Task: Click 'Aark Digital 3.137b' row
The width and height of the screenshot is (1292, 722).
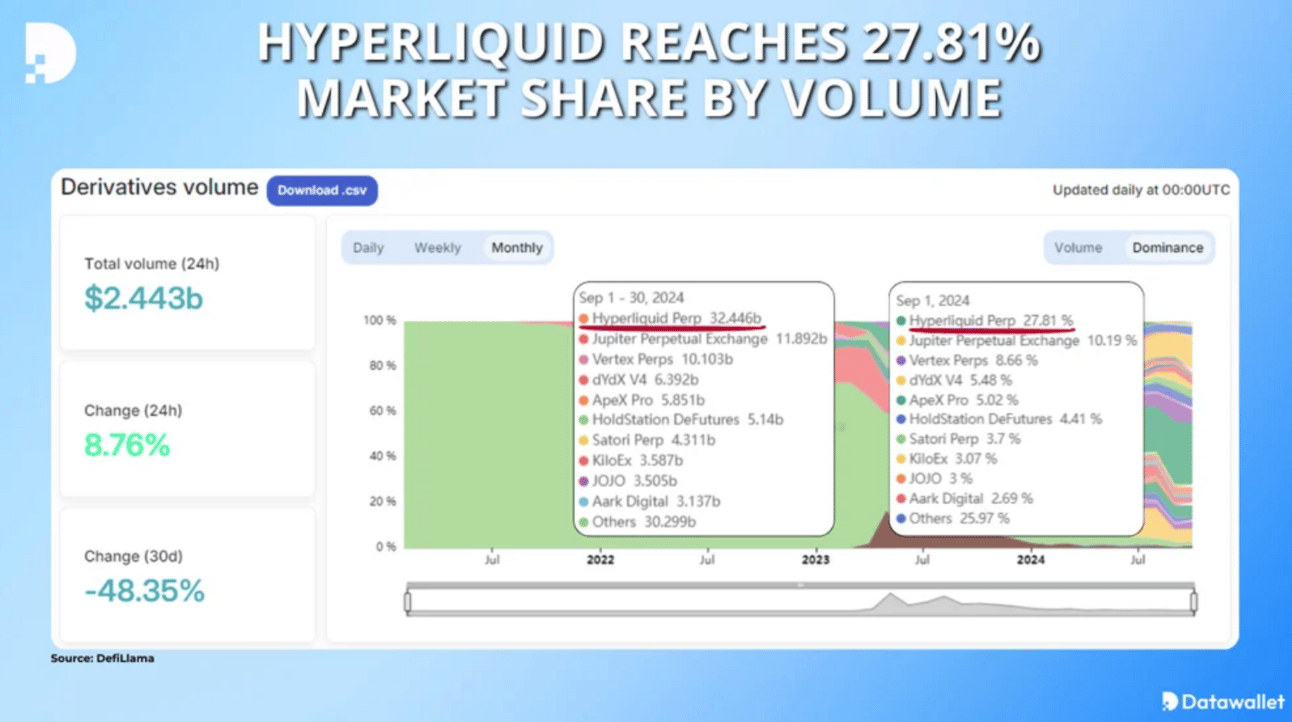Action: pyautogui.click(x=649, y=501)
